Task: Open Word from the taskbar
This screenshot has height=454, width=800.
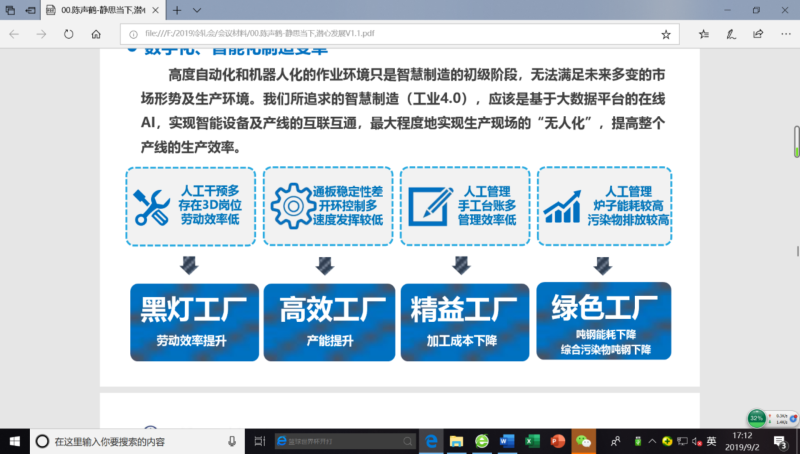Action: click(x=507, y=441)
